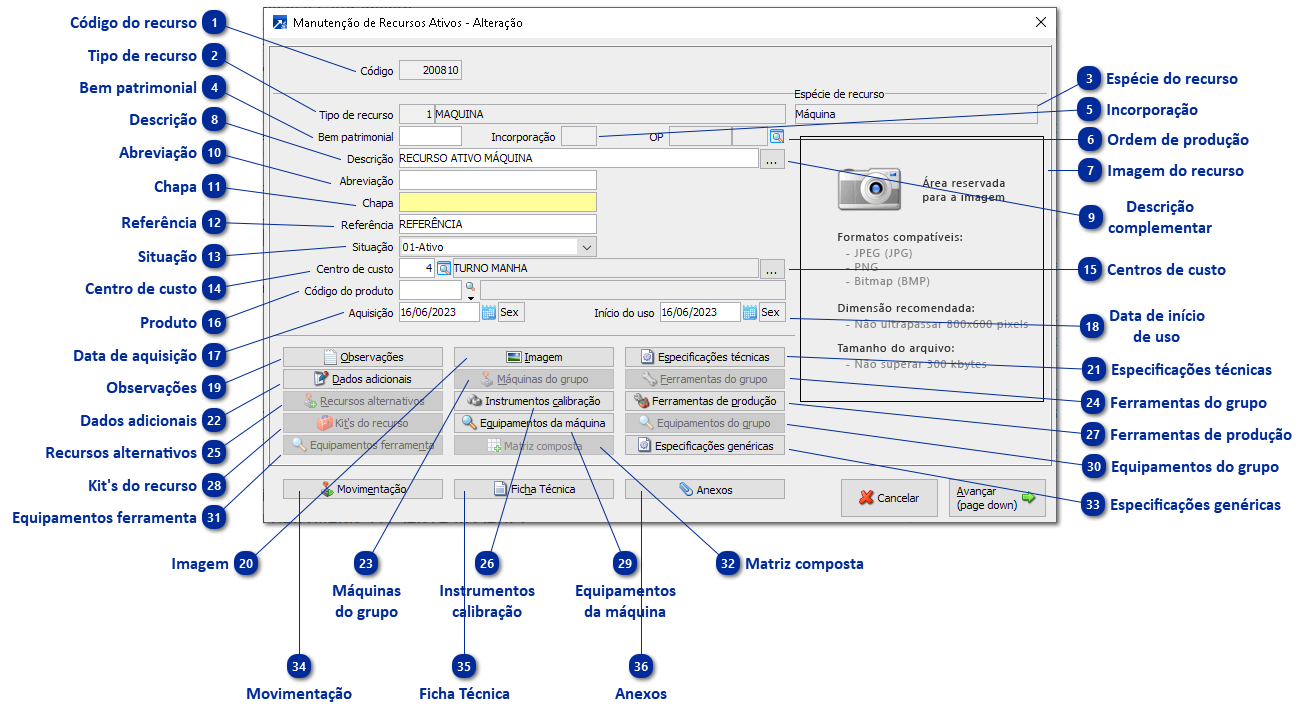Open Especificações técnicas
Viewport: 1308px width, 720px height.
705,357
